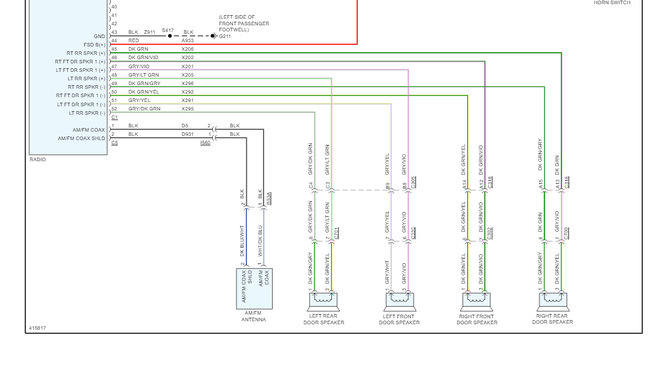Click the RT FT DR SPKR 1 (-) label
This screenshot has width=650, height=372.
81,96
